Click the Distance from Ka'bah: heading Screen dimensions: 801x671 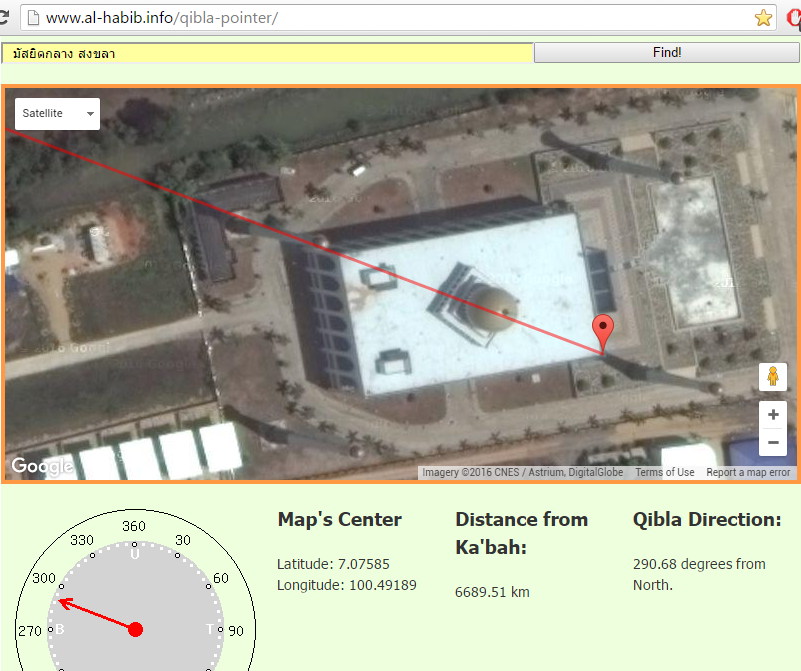[522, 533]
